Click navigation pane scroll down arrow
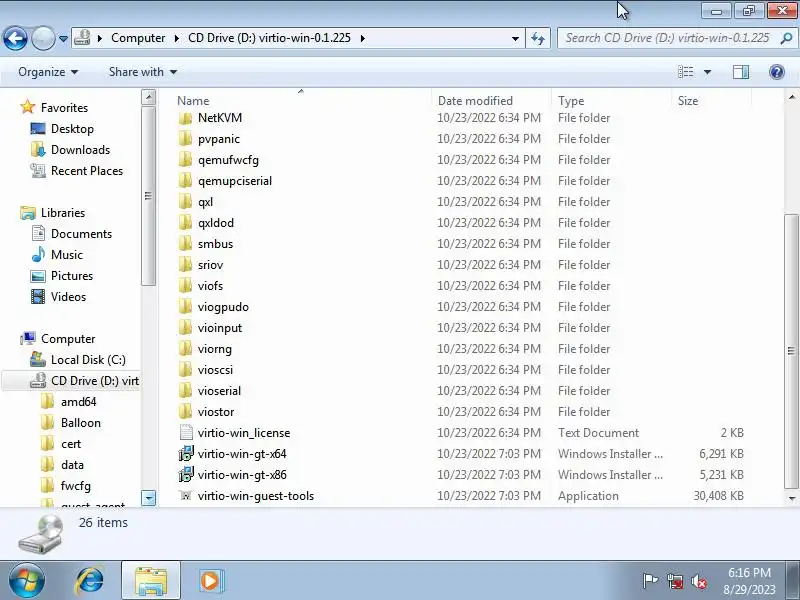 pyautogui.click(x=148, y=497)
